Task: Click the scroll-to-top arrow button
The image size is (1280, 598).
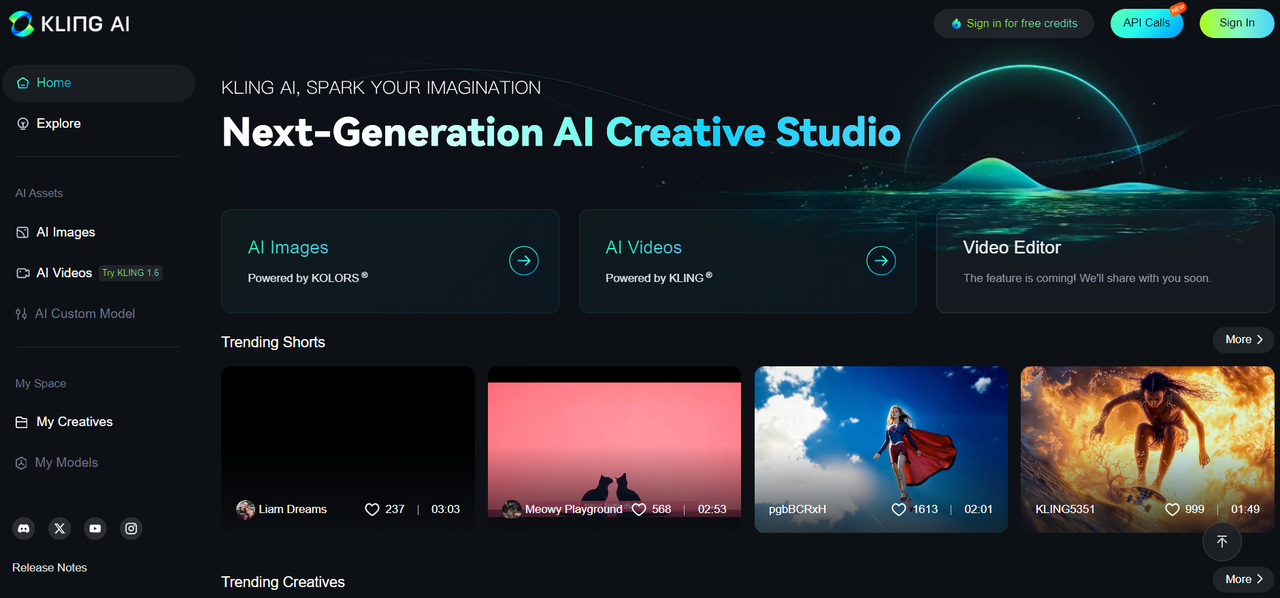Action: (x=1221, y=541)
